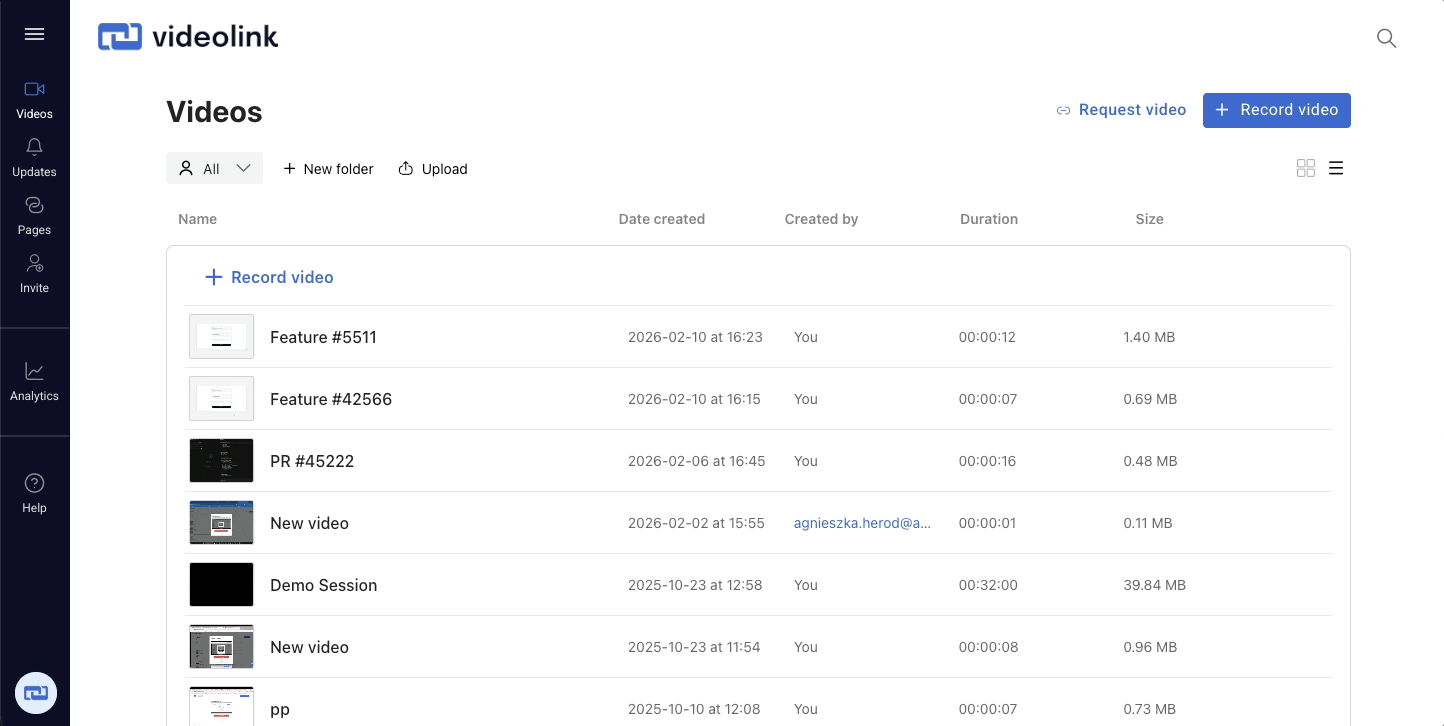
Task: Open the Demo Session video thumbnail
Action: [221, 585]
